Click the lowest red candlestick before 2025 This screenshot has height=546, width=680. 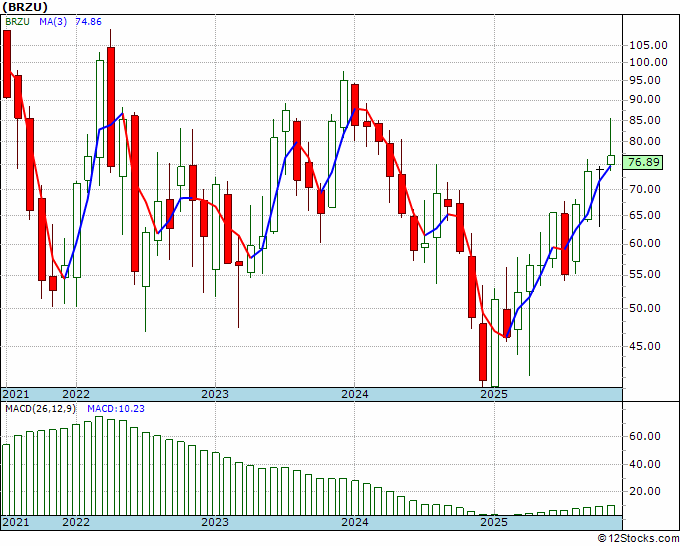(x=483, y=352)
